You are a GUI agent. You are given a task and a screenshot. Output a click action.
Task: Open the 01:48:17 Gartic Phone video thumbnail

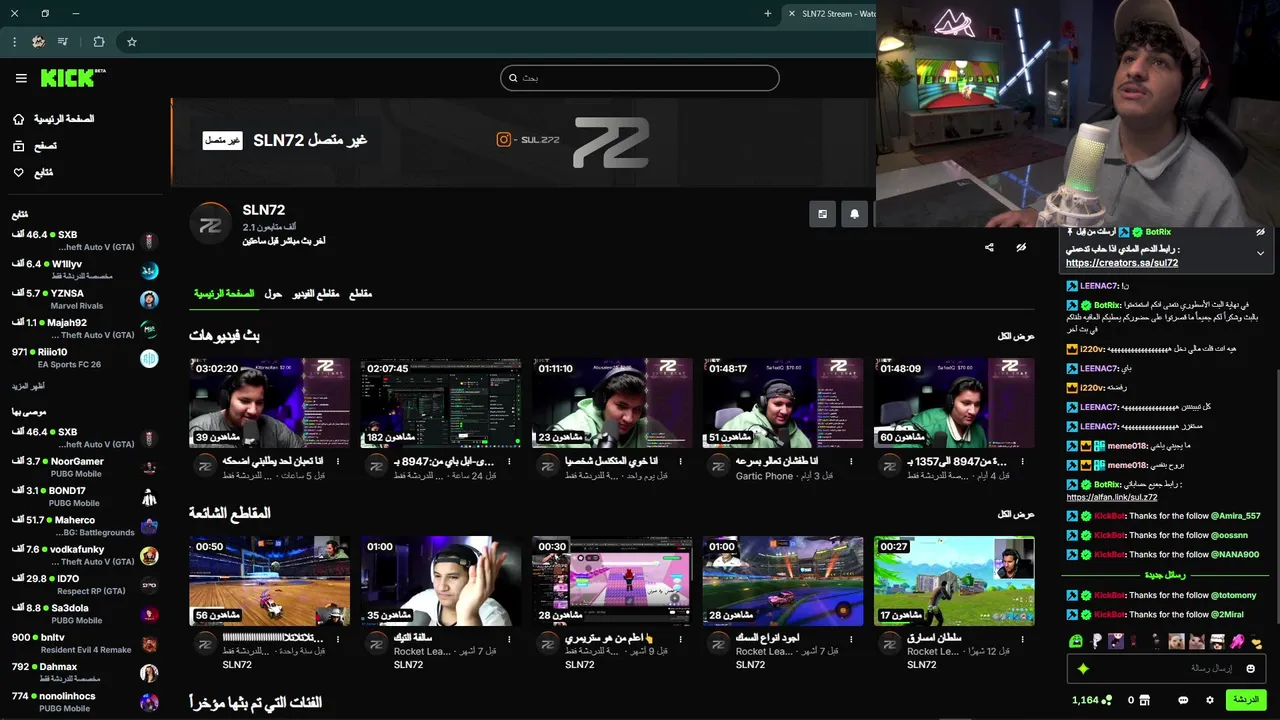click(783, 402)
